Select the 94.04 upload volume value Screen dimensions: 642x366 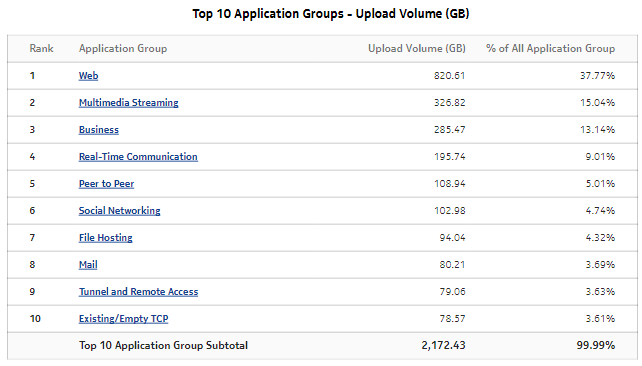tap(452, 238)
